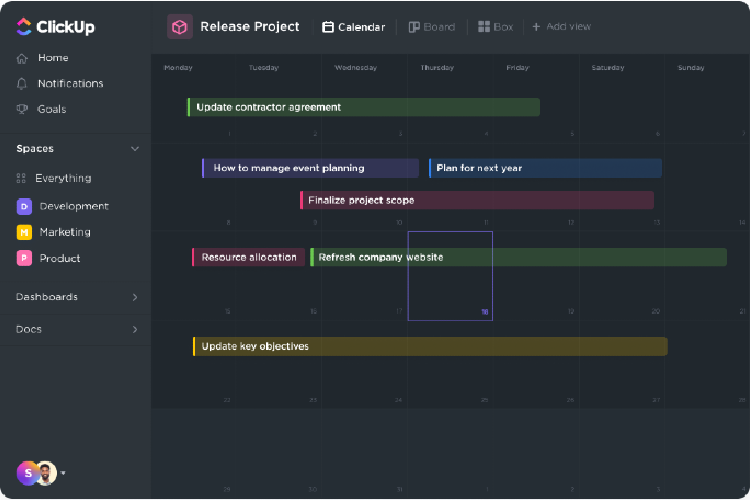This screenshot has width=750, height=500.
Task: Click the Add view button
Action: 564,27
